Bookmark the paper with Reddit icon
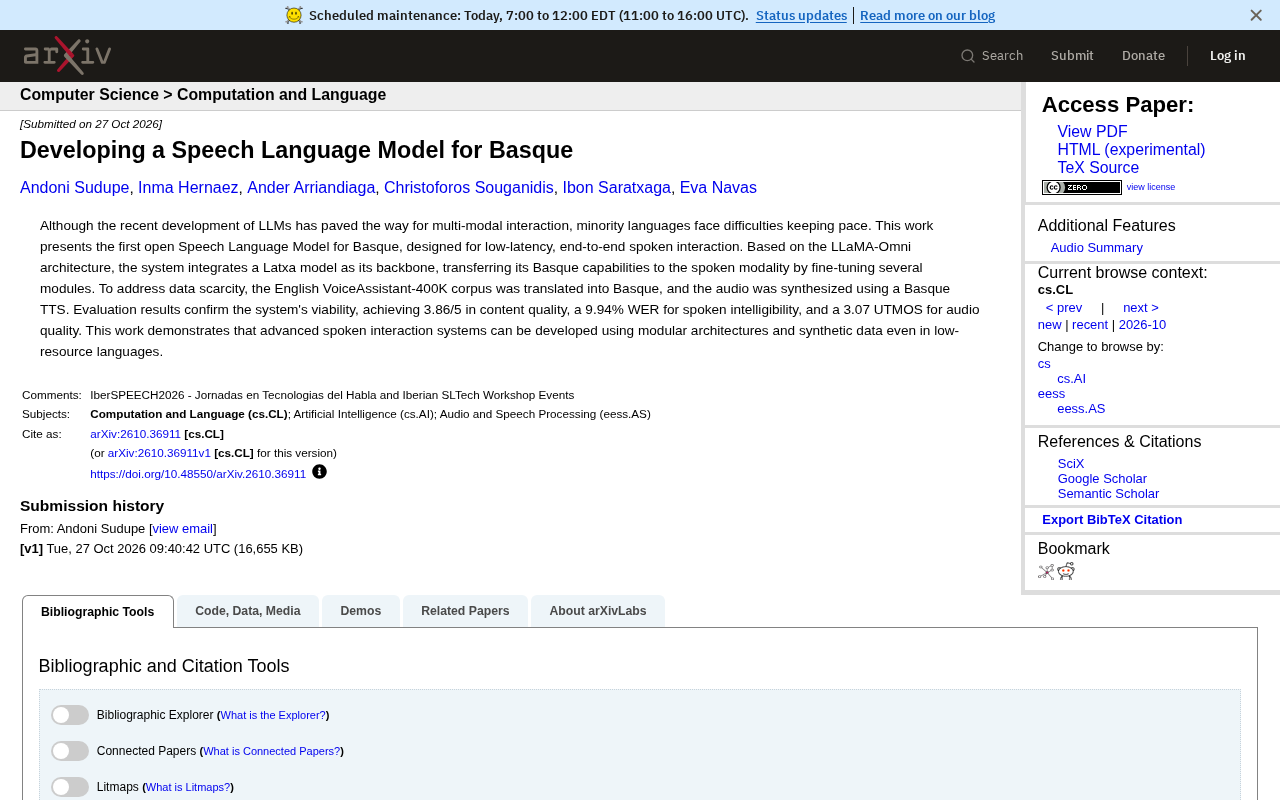Screen dimensions: 1280x800 click(x=1066, y=571)
